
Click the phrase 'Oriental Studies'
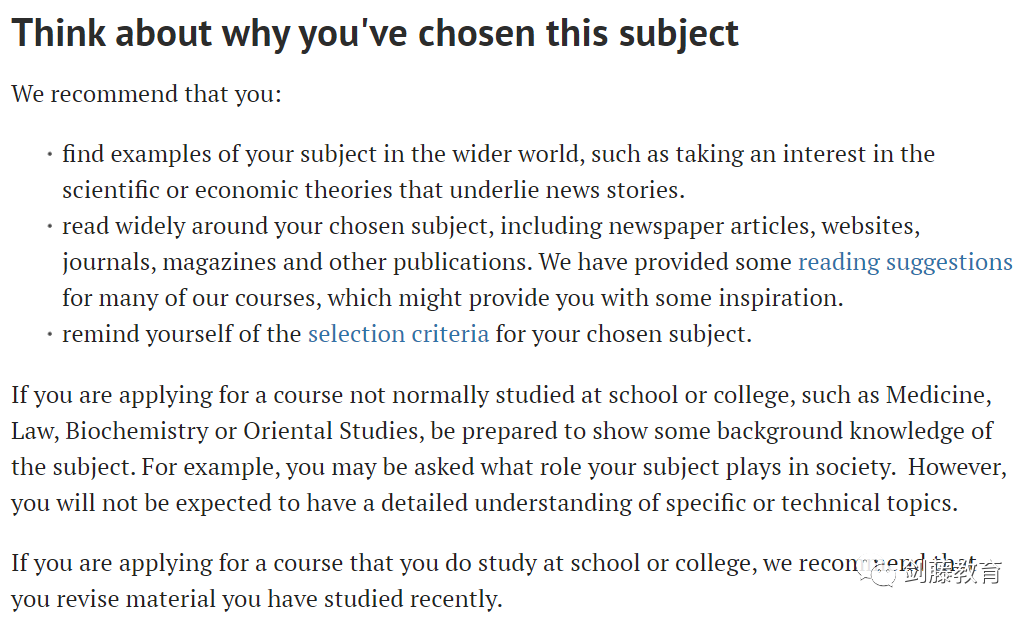click(331, 431)
